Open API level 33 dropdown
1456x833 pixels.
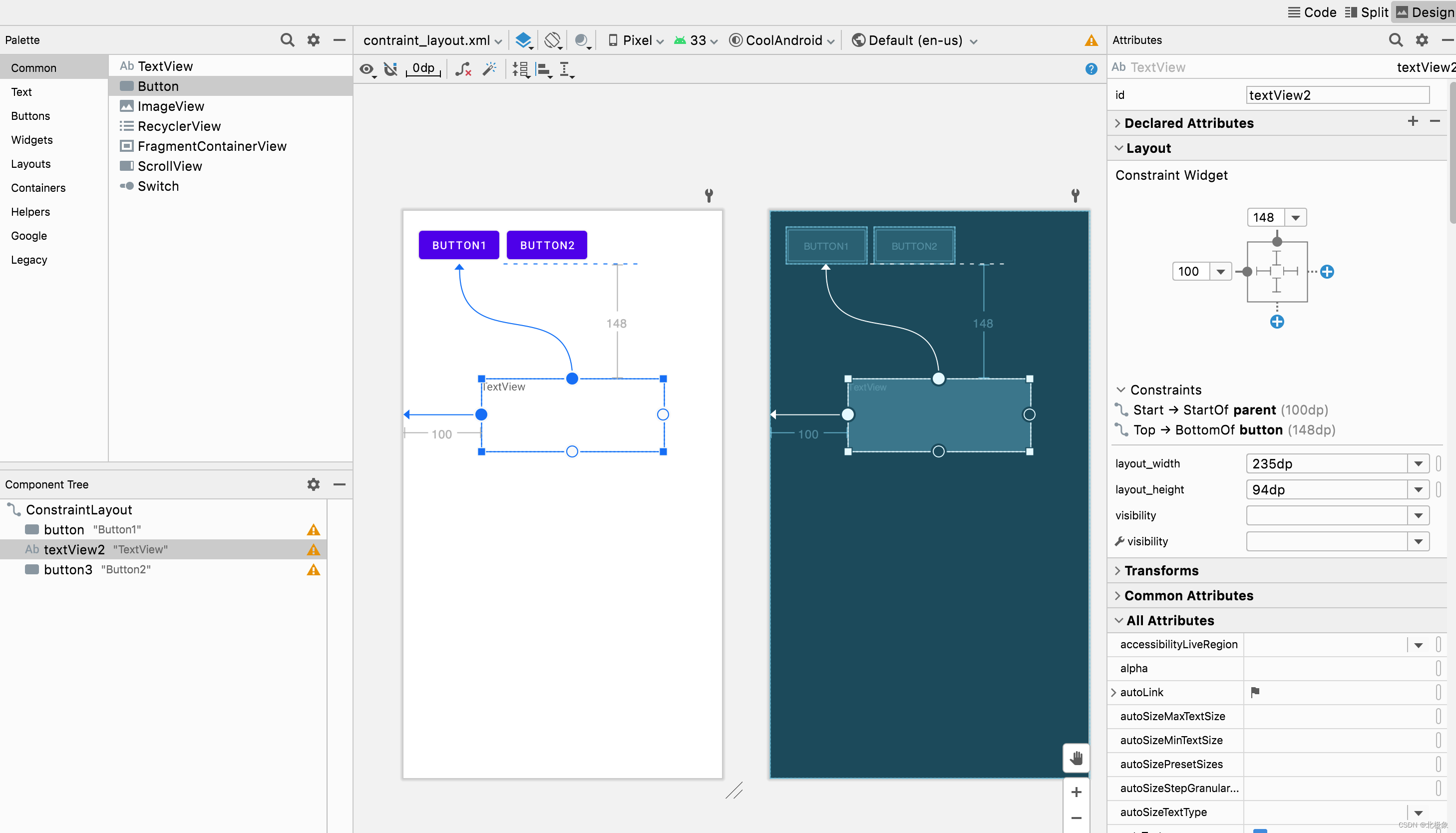tap(696, 40)
